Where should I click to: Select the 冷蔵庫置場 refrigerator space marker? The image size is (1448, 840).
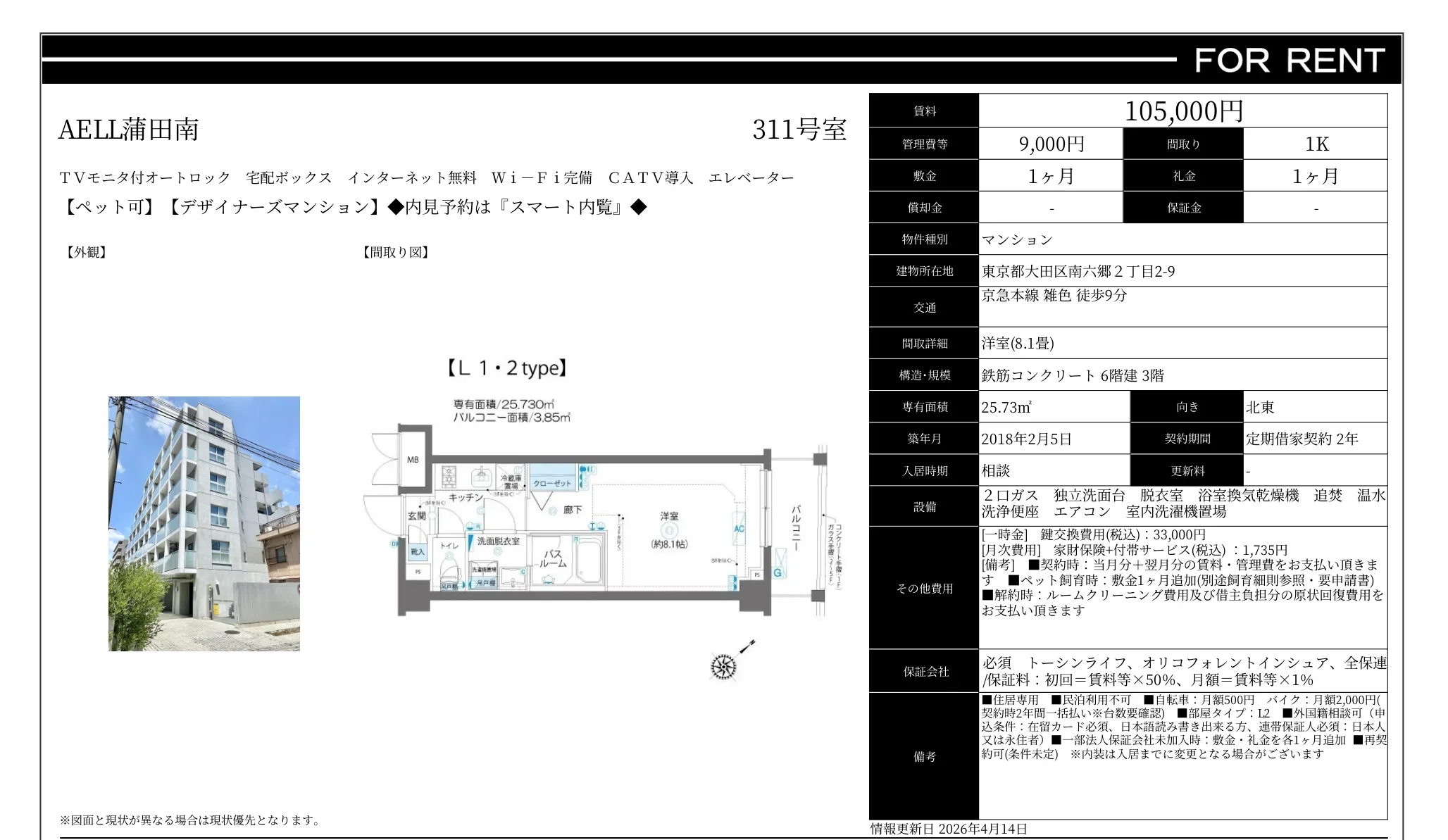click(512, 480)
